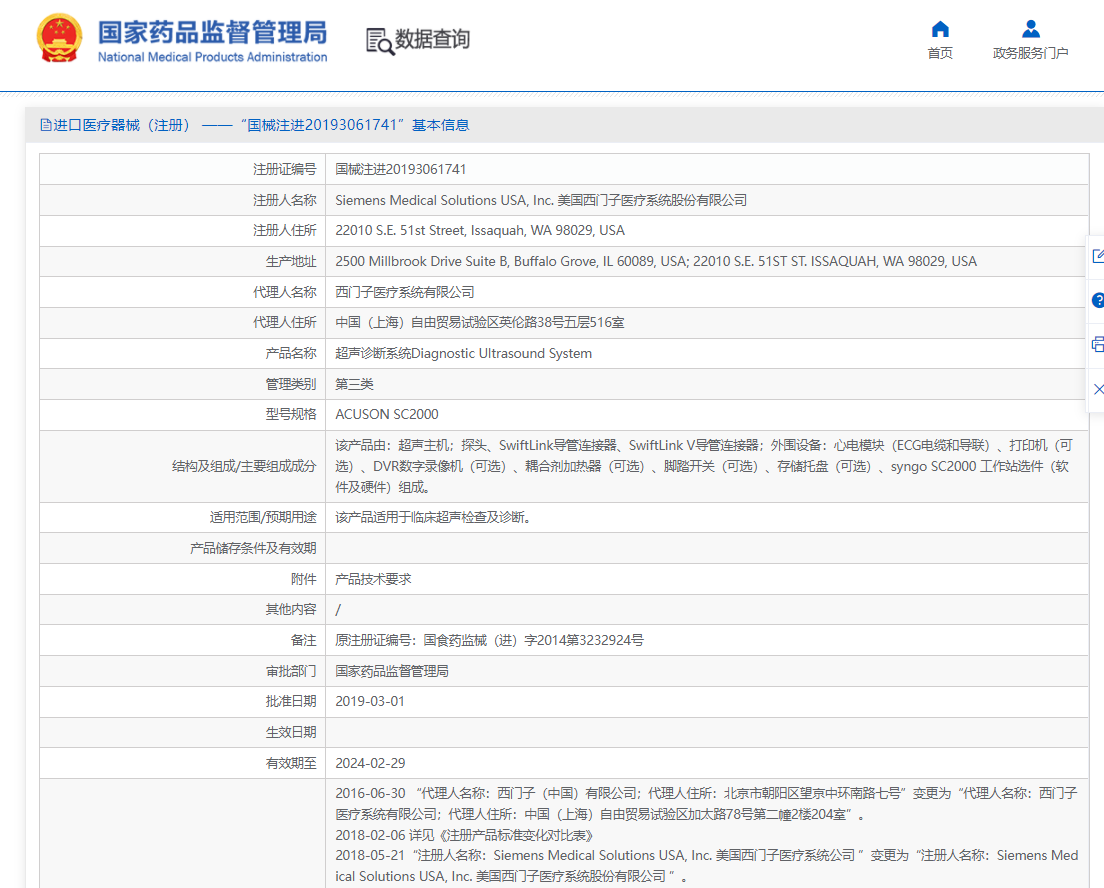Click the 审批部门 row label
This screenshot has width=1104, height=888.
(x=291, y=671)
